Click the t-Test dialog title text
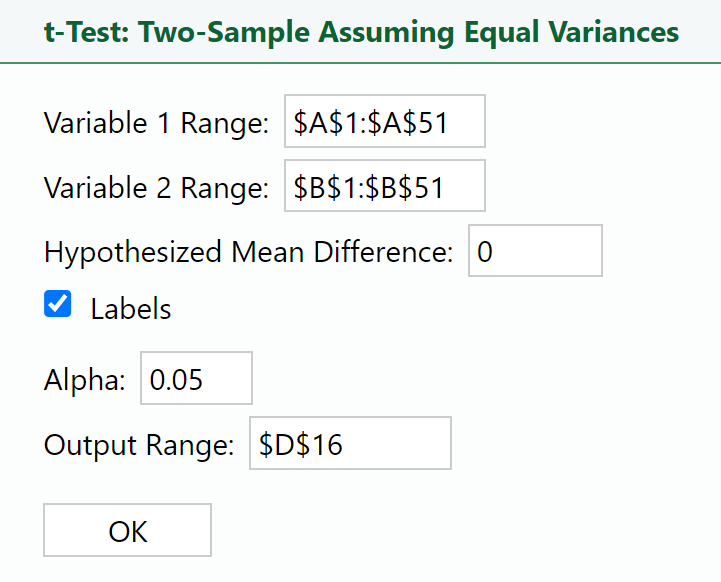 click(361, 31)
